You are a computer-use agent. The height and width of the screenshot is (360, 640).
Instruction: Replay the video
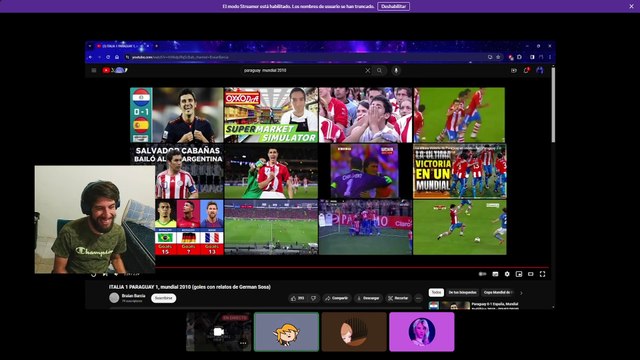click(x=93, y=274)
